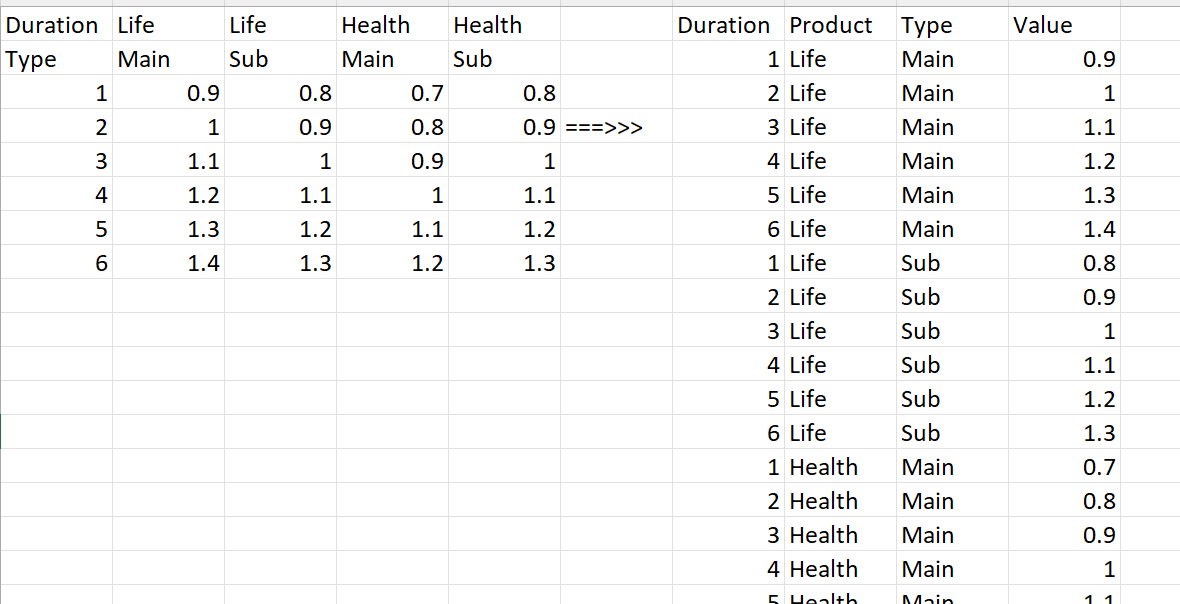Click the Type label under the left Duration header
The image size is (1180, 604).
pyautogui.click(x=32, y=60)
